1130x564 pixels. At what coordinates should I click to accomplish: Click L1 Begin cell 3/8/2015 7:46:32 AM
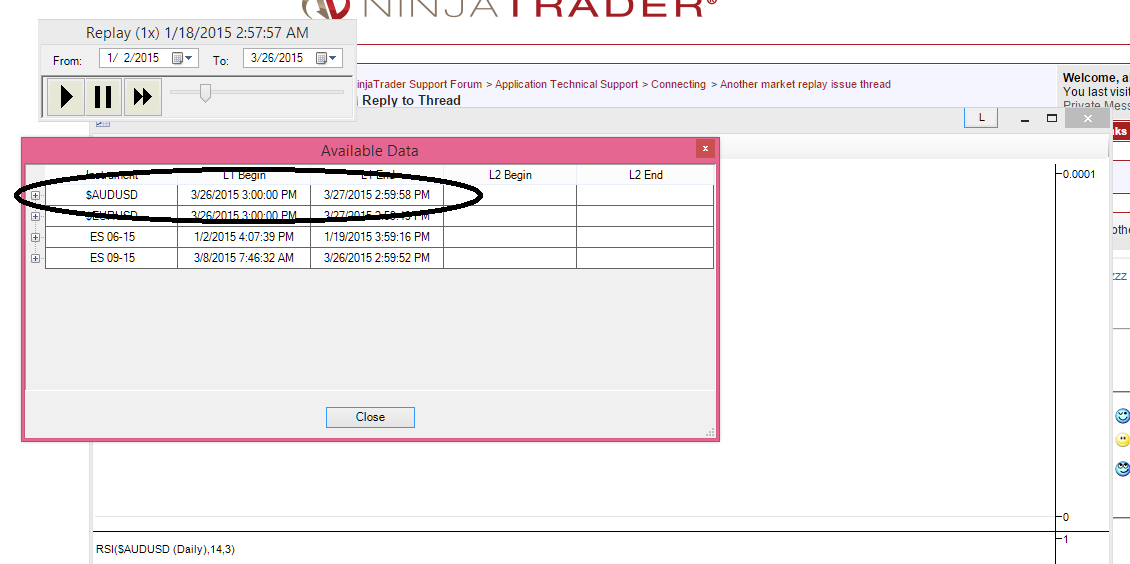pos(244,258)
